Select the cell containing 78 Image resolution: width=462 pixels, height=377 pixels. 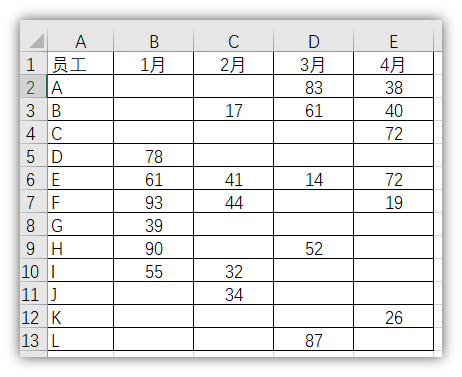154,156
